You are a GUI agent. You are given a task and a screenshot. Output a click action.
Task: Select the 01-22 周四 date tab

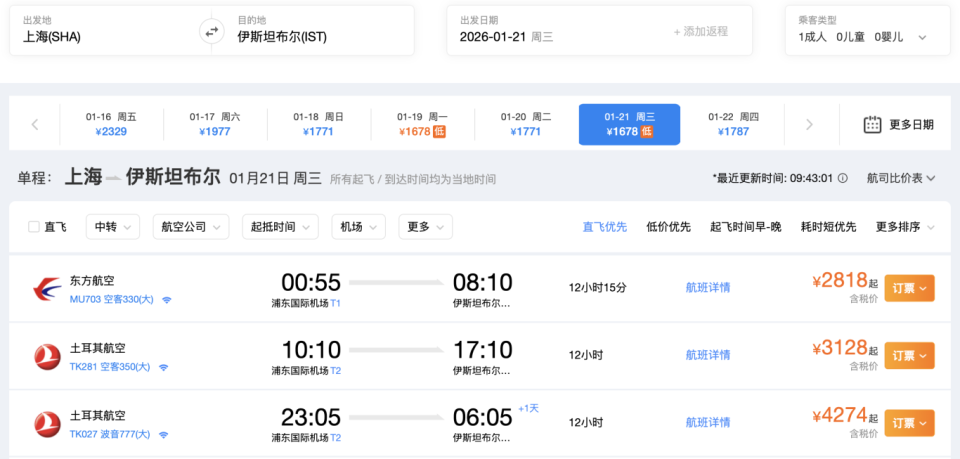click(733, 125)
